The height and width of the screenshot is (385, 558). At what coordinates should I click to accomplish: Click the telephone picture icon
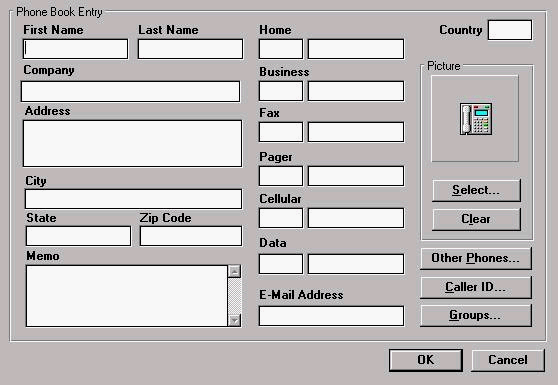pos(475,119)
